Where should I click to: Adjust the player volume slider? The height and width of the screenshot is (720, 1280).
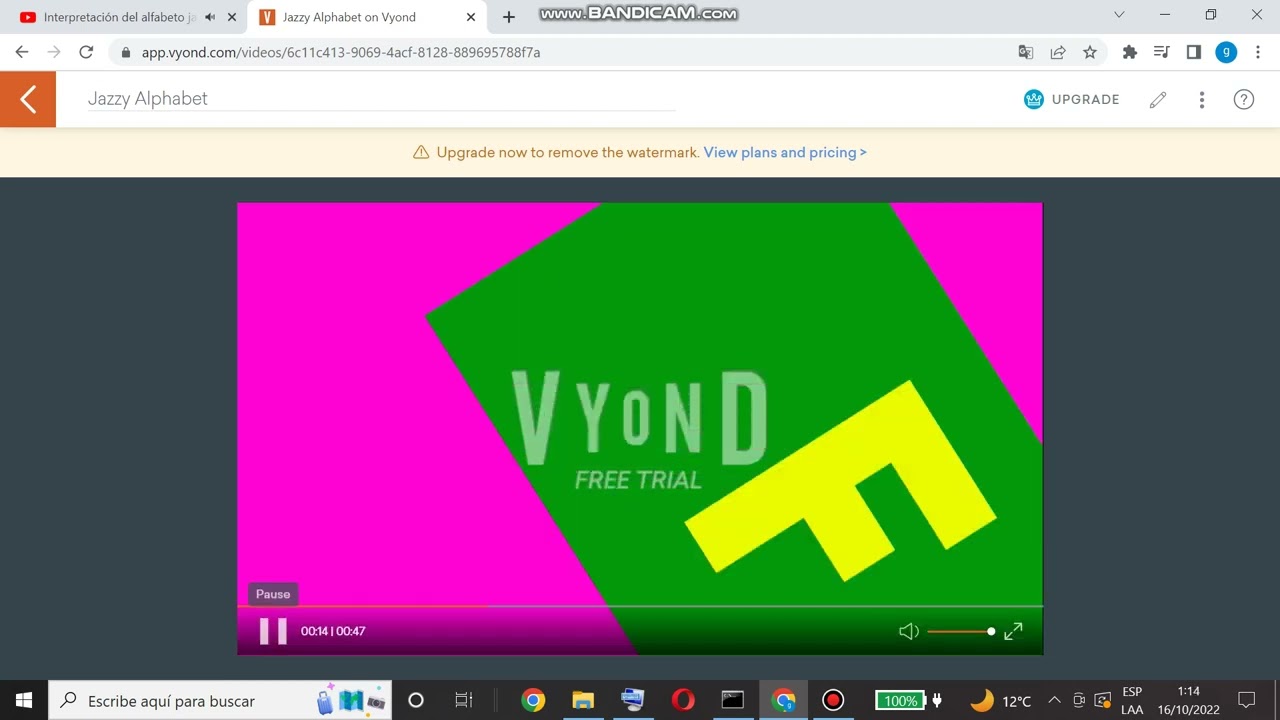coord(961,631)
